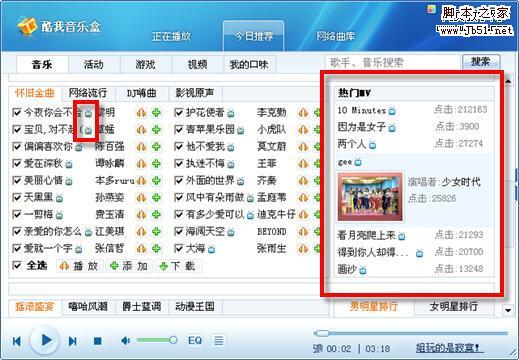Click MV icon next to 10 Minutes
This screenshot has height=360, width=519.
pos(392,111)
